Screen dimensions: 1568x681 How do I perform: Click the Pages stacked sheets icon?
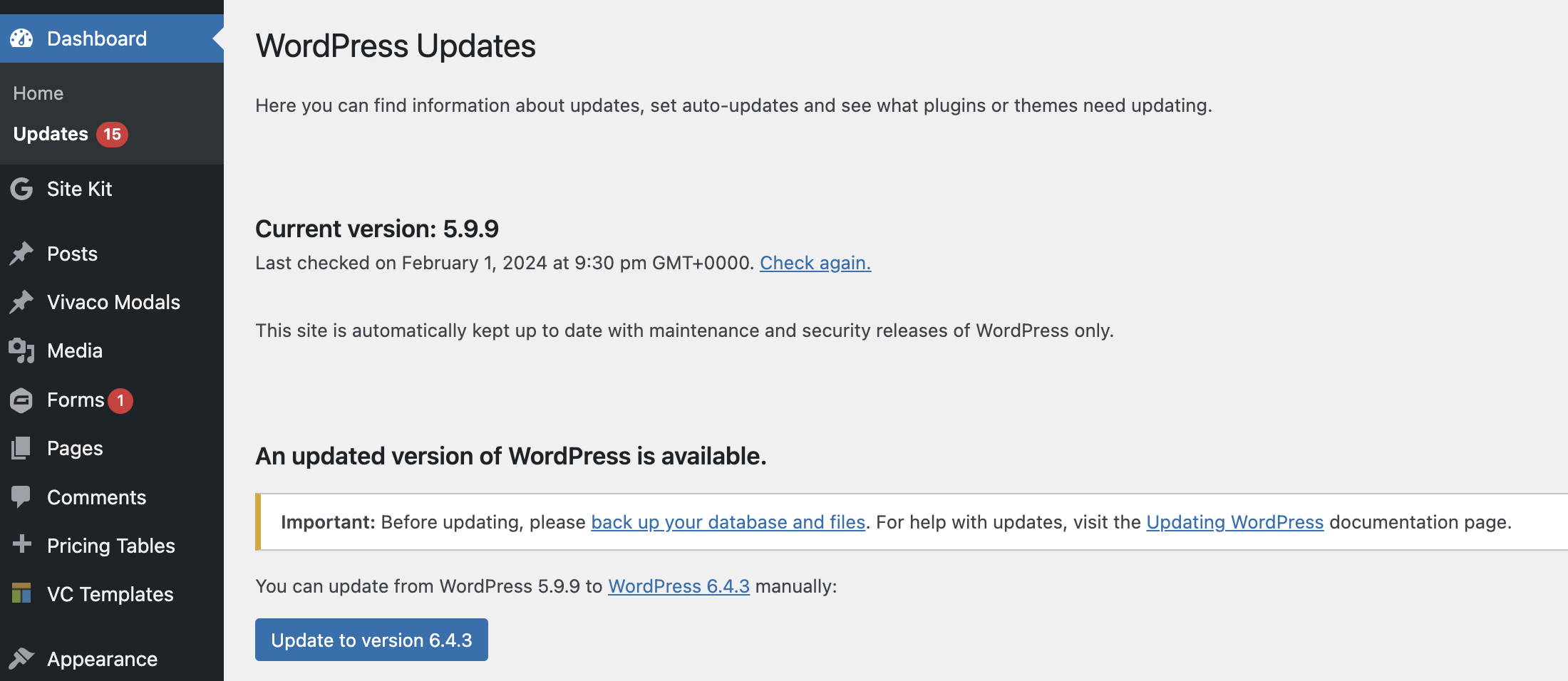21,448
